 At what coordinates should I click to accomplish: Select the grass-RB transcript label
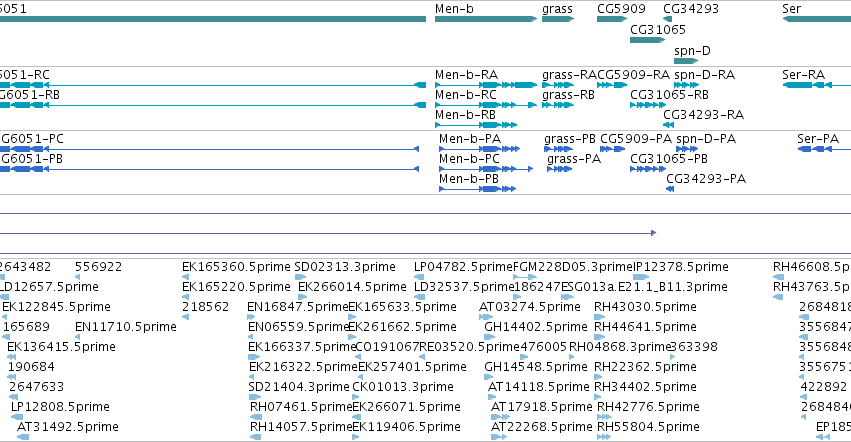568,95
